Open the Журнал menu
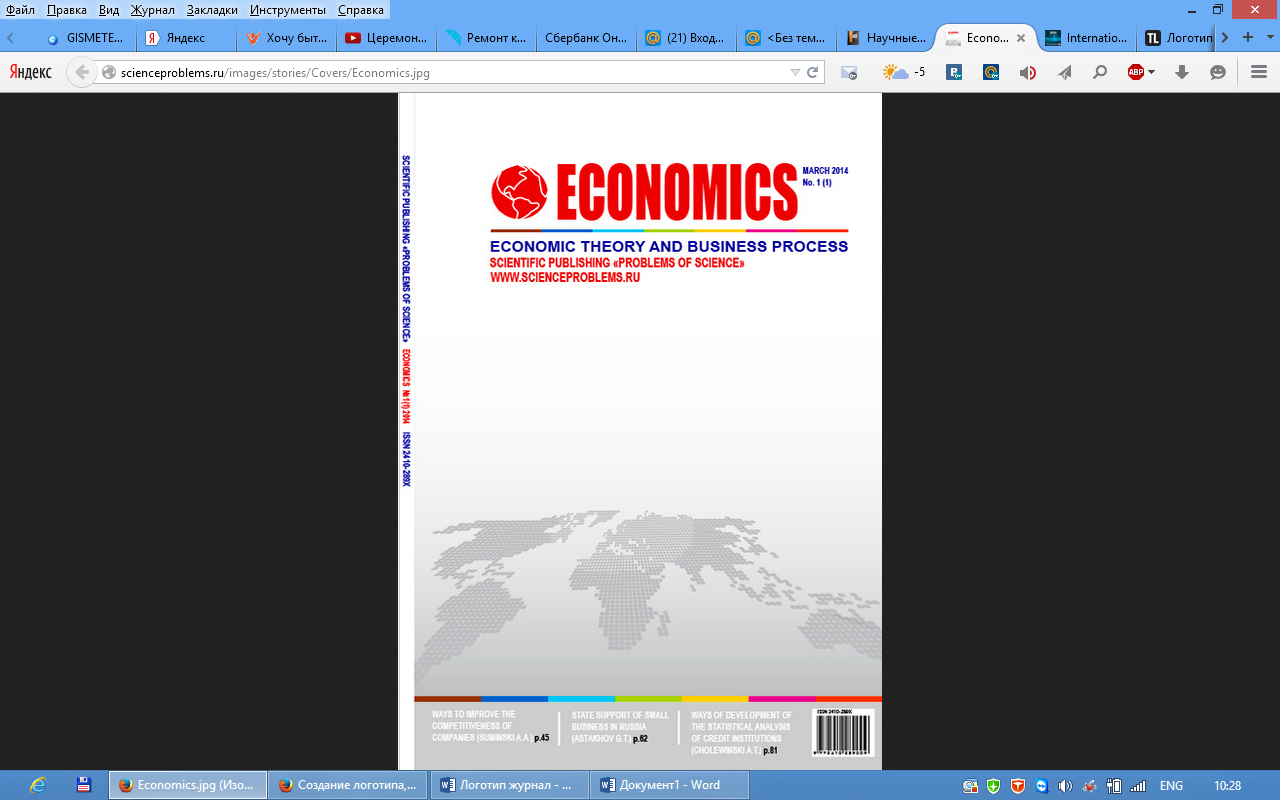The image size is (1280, 800). (153, 9)
